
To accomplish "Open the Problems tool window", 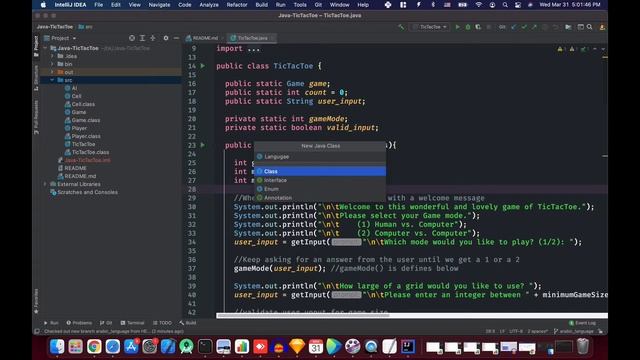I will [79, 323].
